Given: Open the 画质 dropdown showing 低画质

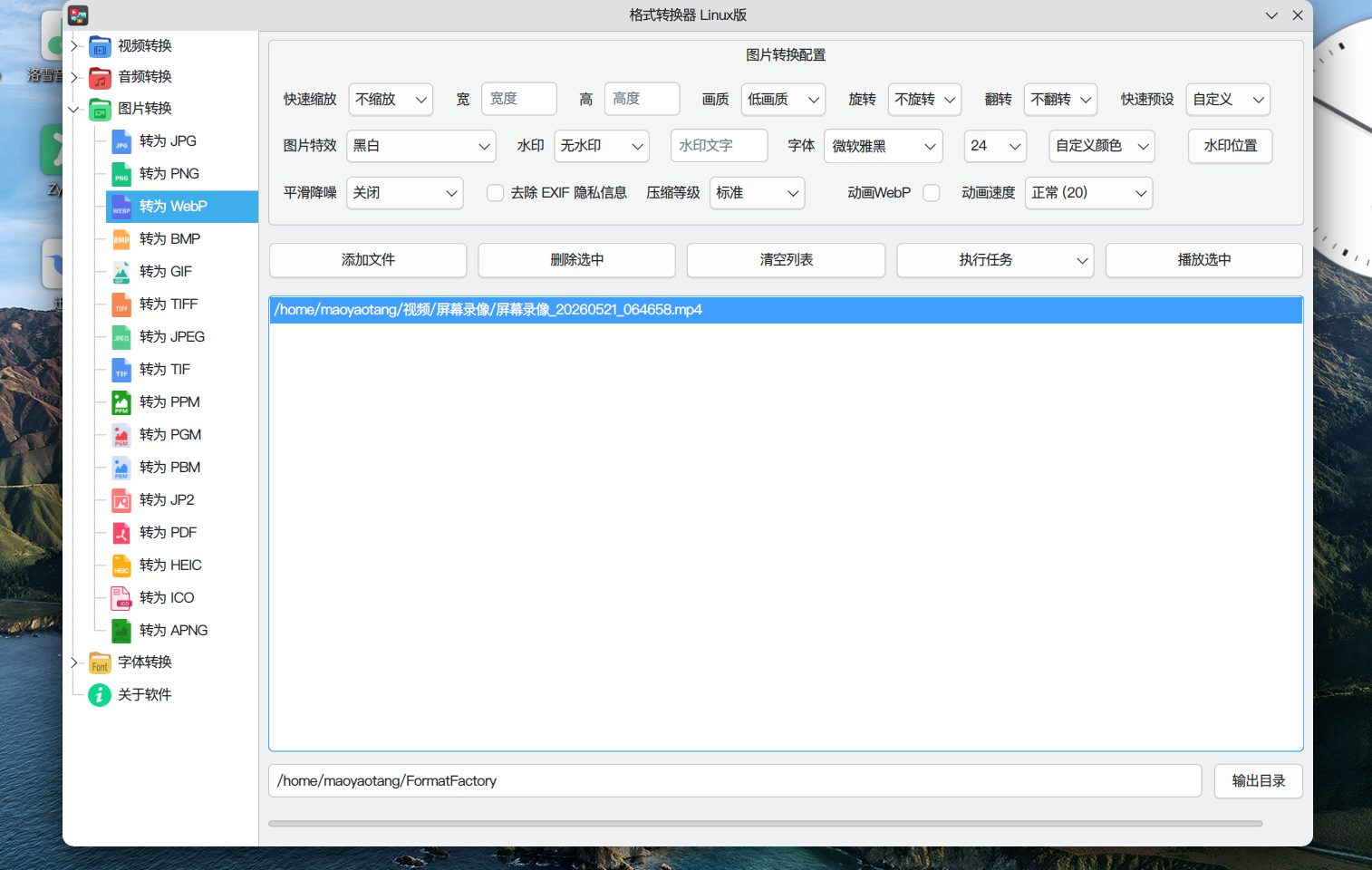Looking at the screenshot, I should coord(784,100).
